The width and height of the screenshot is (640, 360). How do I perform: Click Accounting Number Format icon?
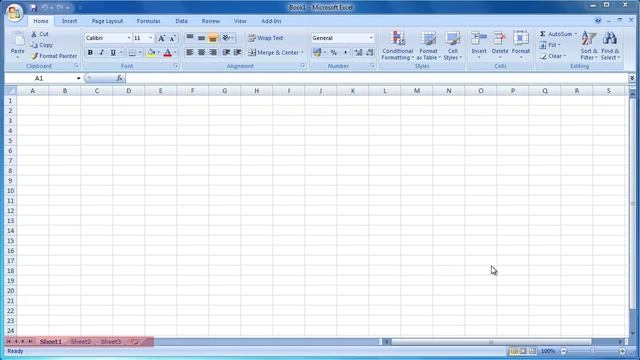317,53
